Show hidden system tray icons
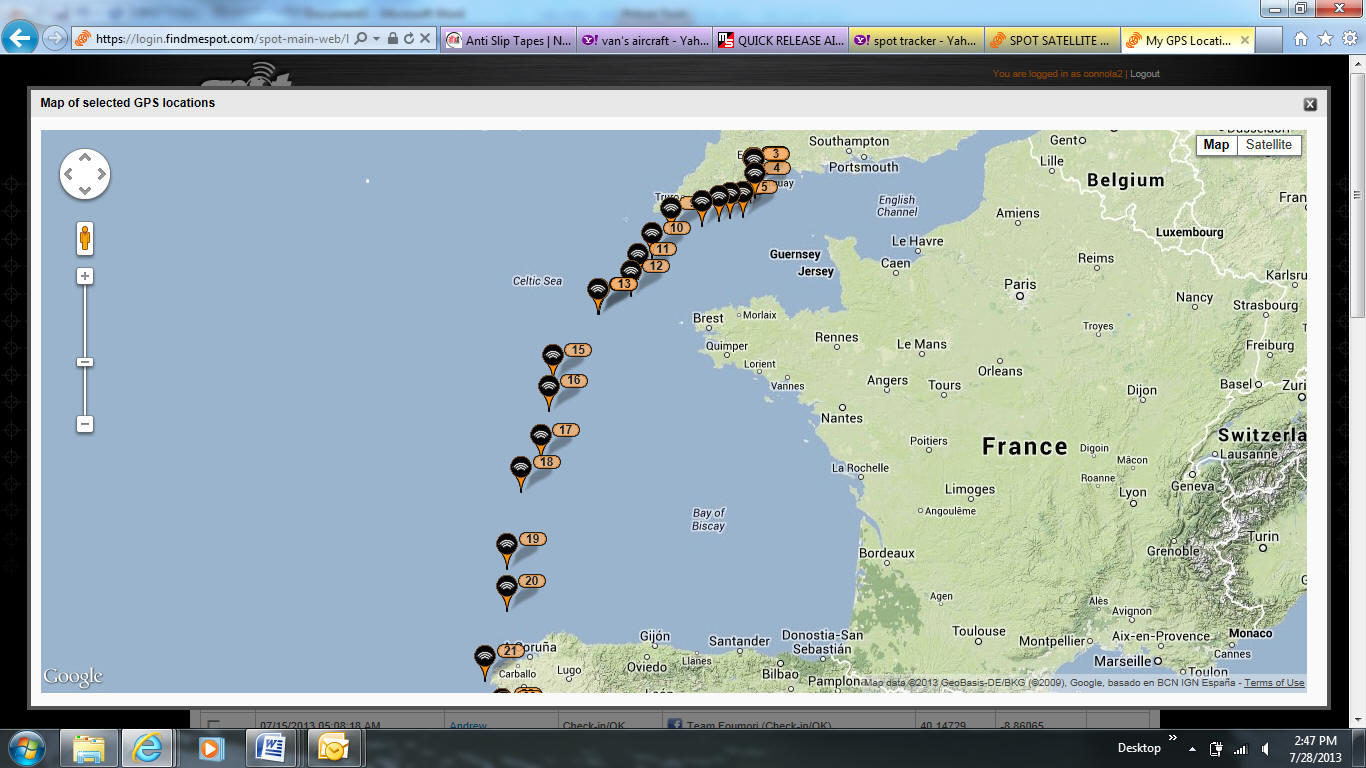Image resolution: width=1366 pixels, height=768 pixels. point(1192,748)
